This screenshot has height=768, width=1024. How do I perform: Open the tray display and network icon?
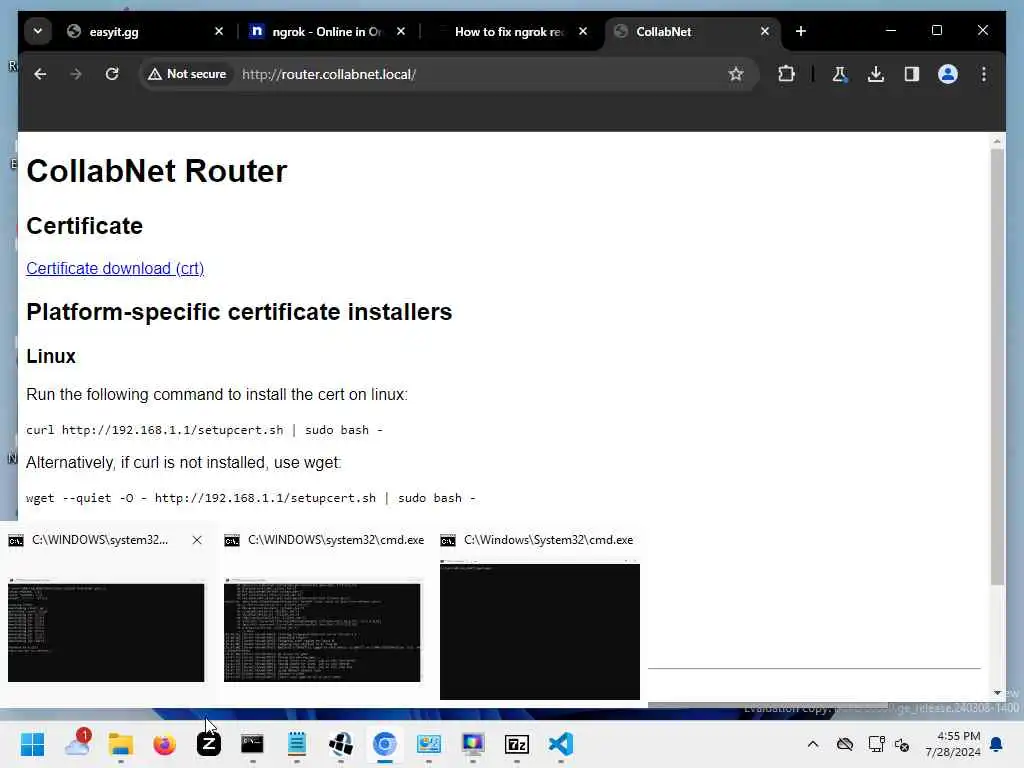tap(876, 744)
